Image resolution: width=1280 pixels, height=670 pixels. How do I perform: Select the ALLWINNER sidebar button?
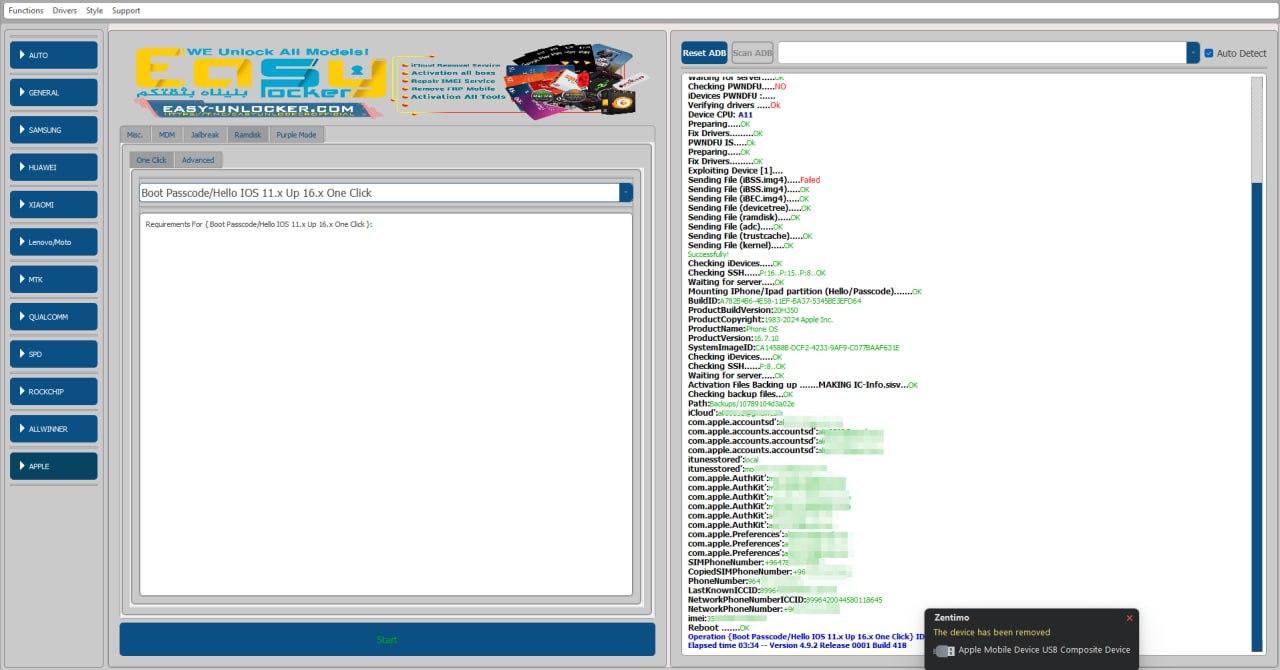(x=54, y=428)
